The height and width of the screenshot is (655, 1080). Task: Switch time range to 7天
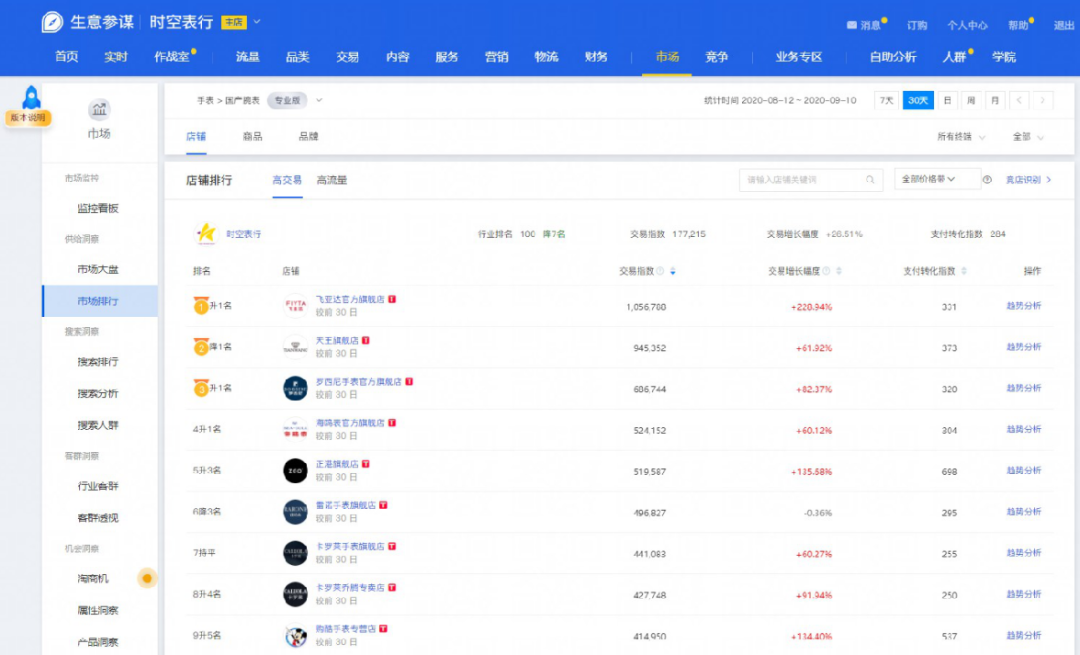coord(886,101)
